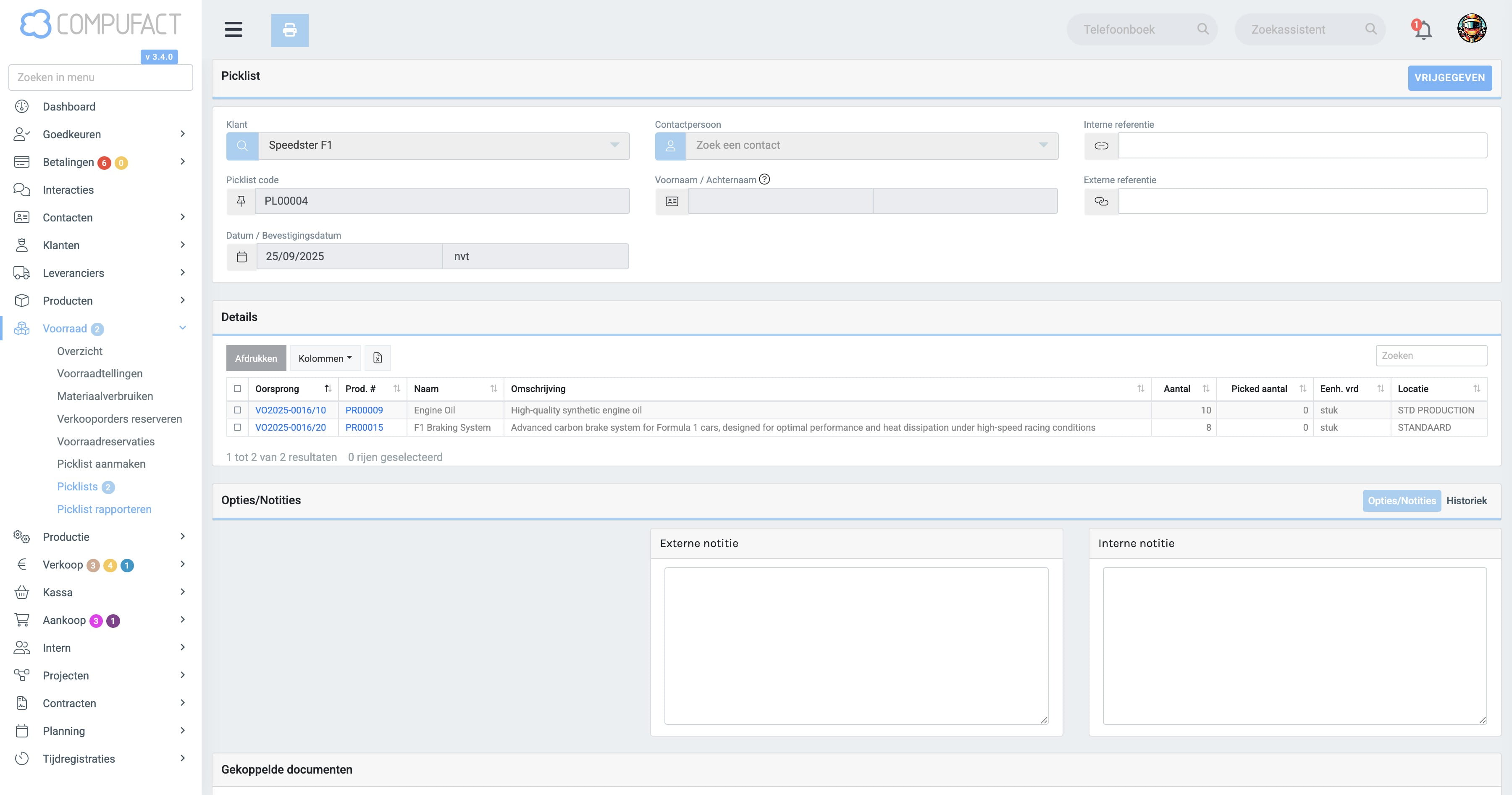Select the Opties/Notities tab
The height and width of the screenshot is (795, 1512).
[x=1402, y=501]
